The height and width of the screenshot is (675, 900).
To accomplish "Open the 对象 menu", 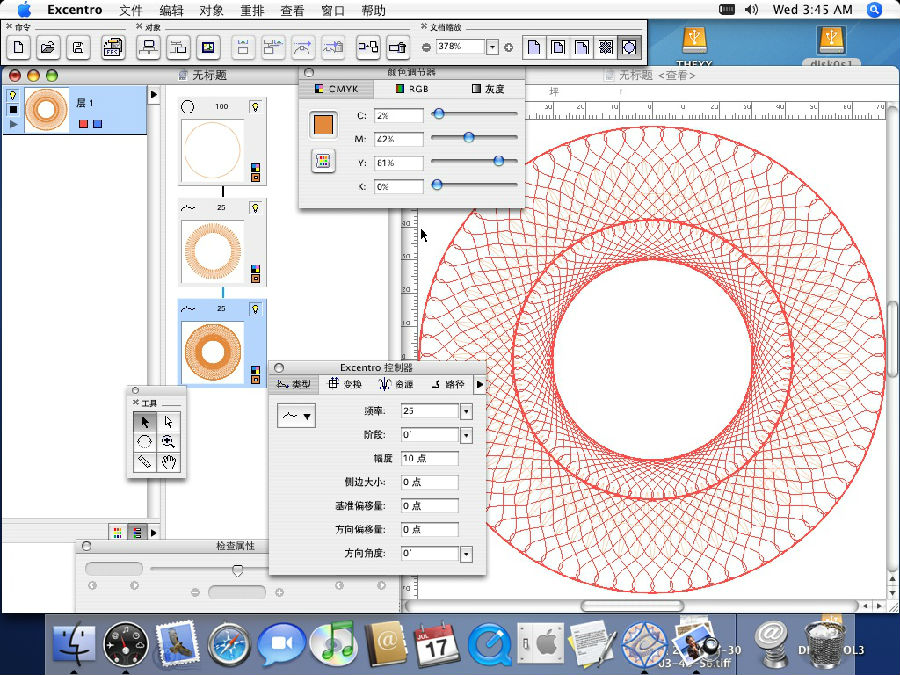I will pyautogui.click(x=211, y=10).
